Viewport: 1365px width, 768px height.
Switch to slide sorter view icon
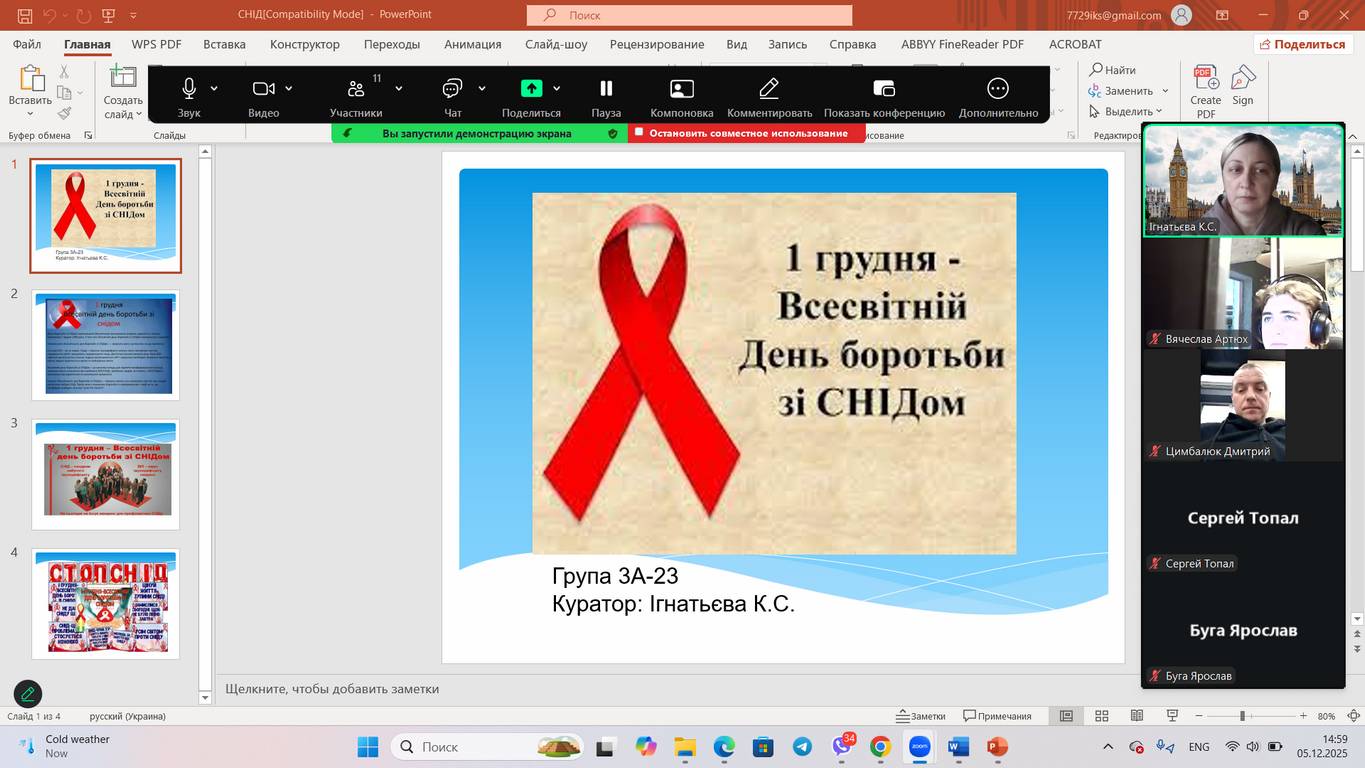1102,716
